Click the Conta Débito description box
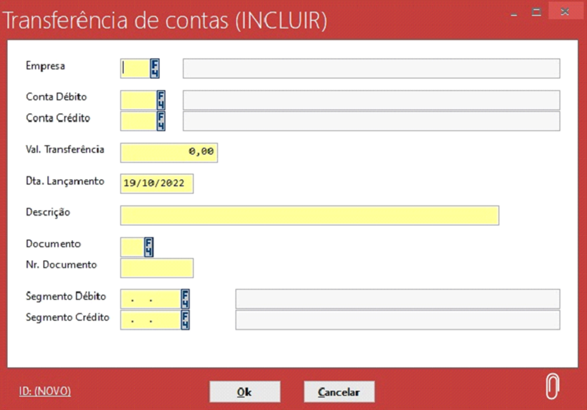The image size is (587, 410). pos(371,100)
